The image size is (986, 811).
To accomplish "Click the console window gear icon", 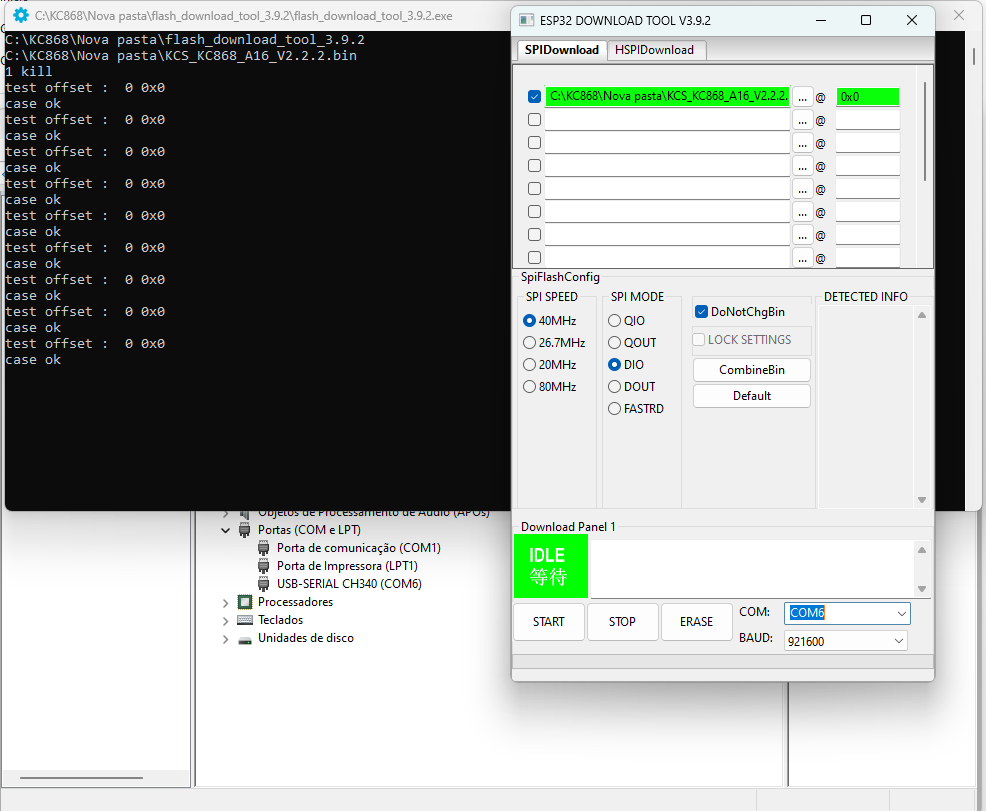I will click(20, 16).
